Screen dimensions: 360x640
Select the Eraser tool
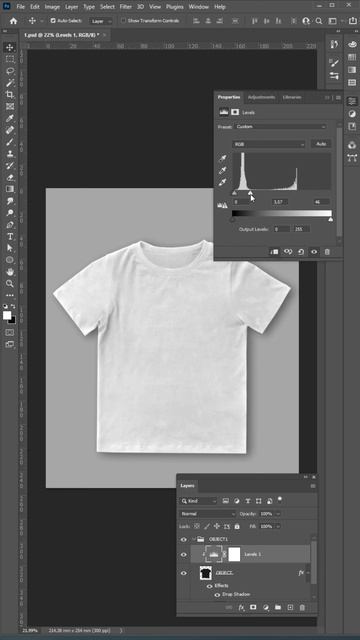pyautogui.click(x=10, y=178)
